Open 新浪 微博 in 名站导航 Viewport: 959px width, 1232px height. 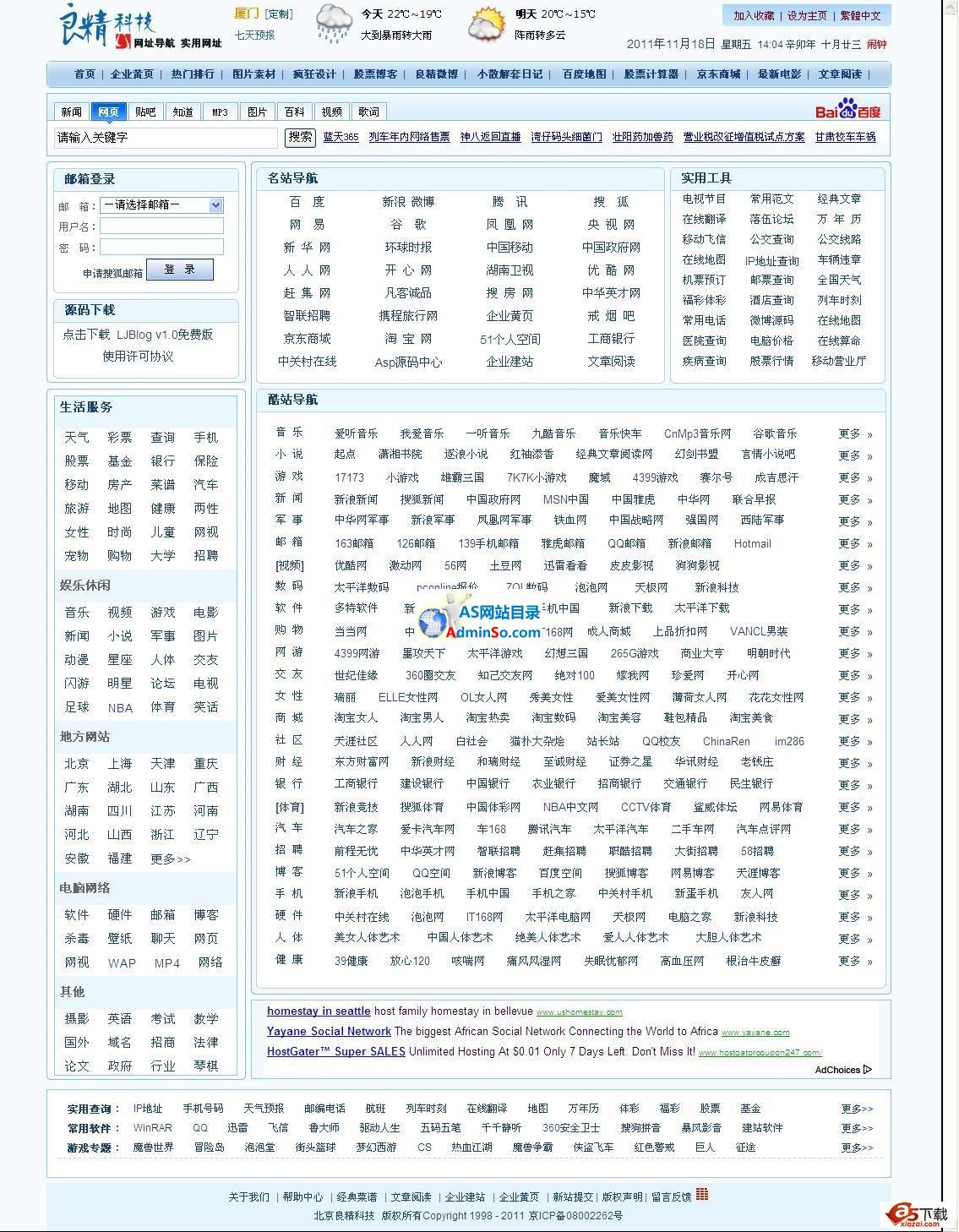click(x=408, y=202)
